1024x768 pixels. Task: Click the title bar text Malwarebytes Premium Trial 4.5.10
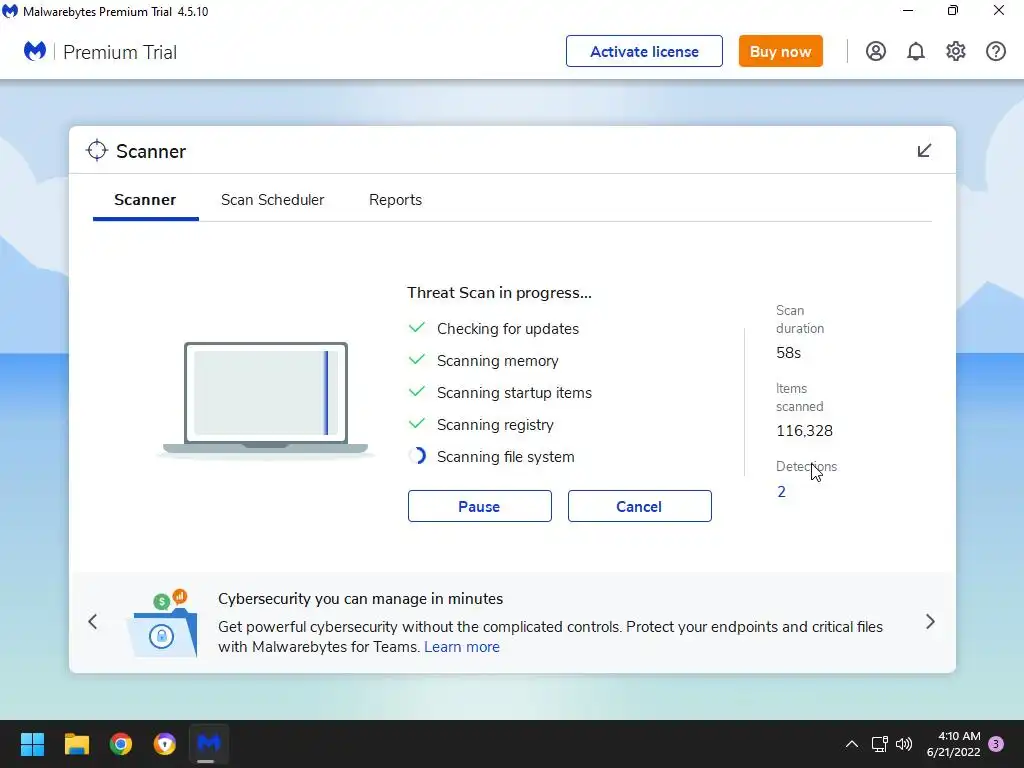(x=116, y=12)
